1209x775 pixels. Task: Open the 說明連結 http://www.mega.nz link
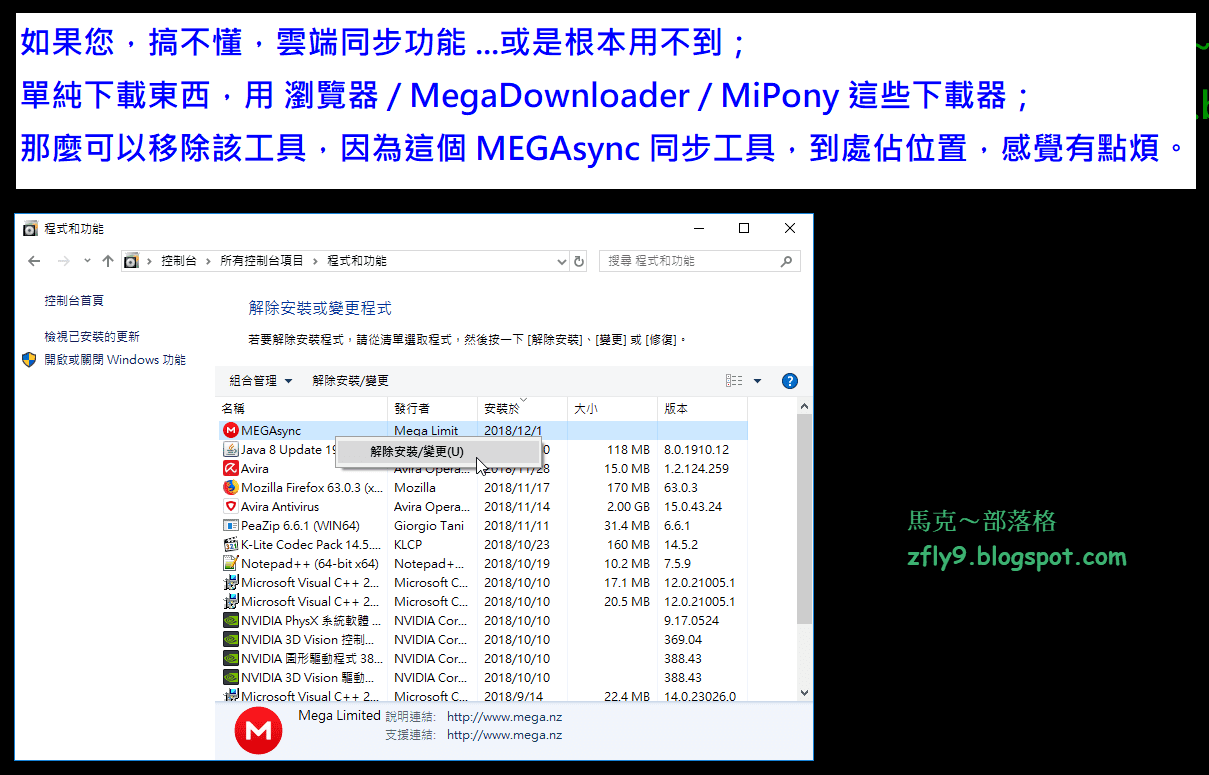click(x=504, y=717)
